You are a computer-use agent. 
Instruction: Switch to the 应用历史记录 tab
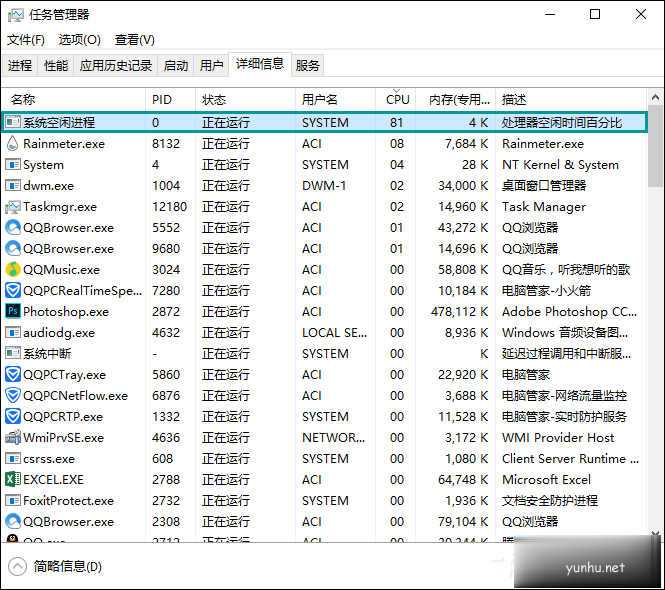(x=116, y=66)
